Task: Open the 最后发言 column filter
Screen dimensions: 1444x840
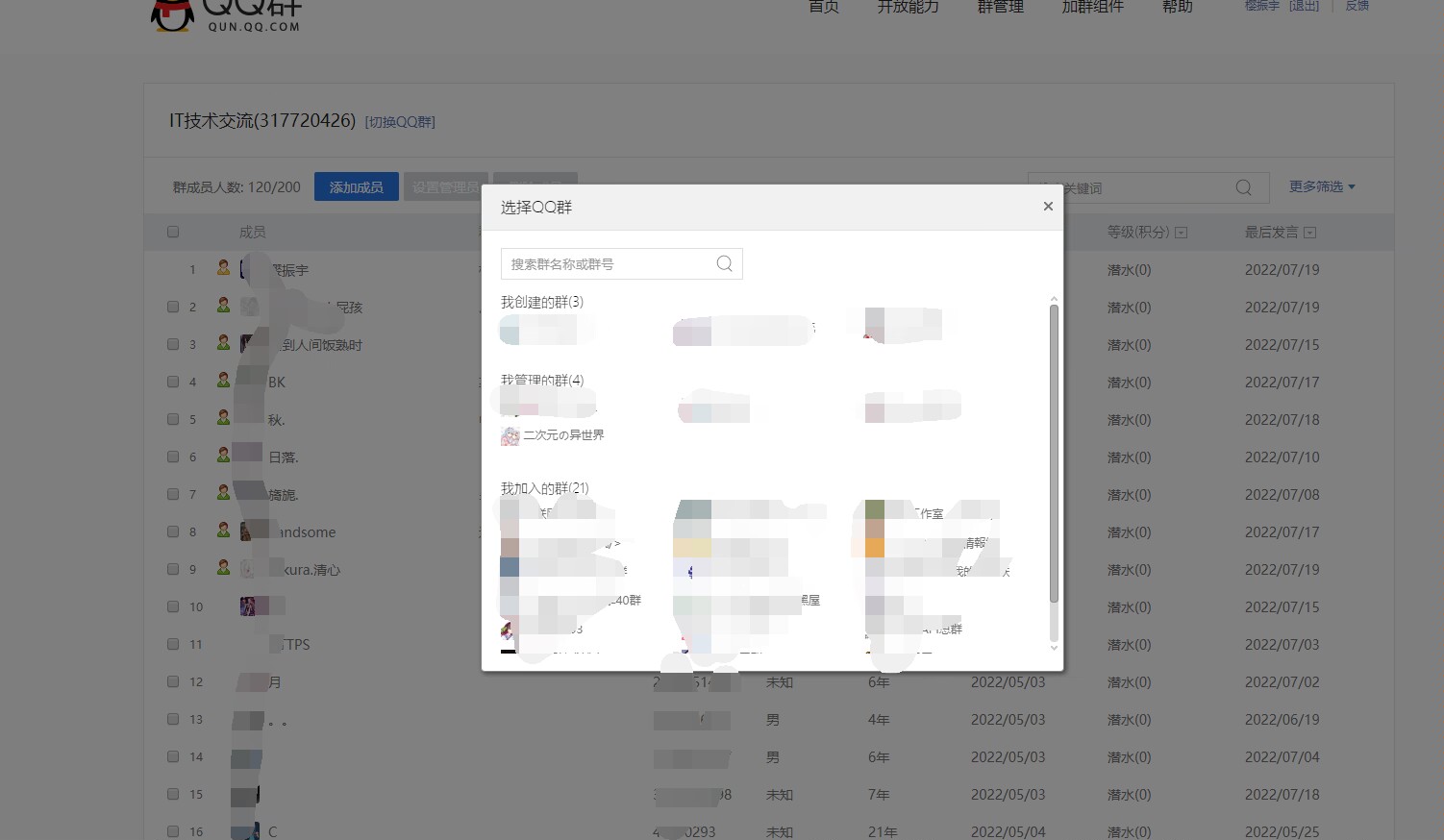Action: click(1311, 232)
